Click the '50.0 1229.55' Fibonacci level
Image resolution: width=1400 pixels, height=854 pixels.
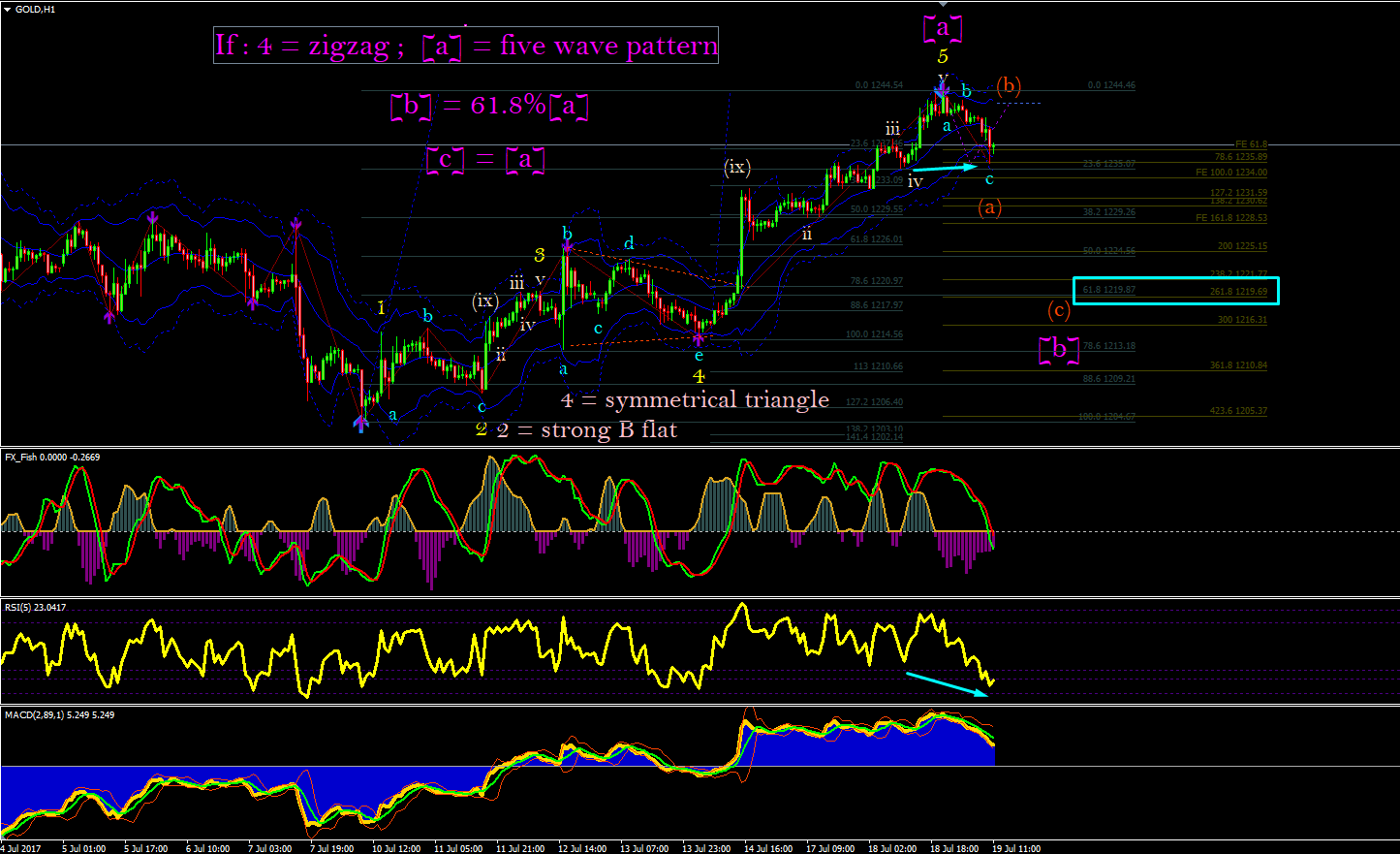click(x=877, y=209)
